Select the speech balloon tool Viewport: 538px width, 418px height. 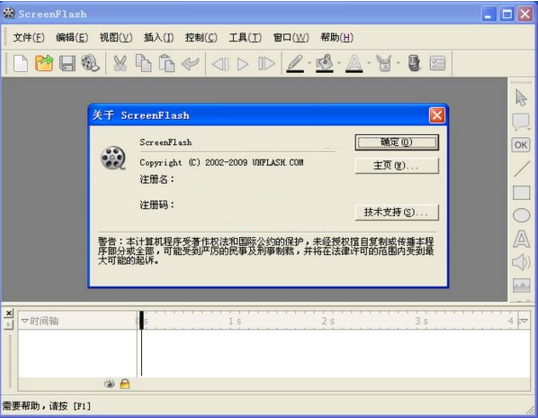tap(521, 122)
